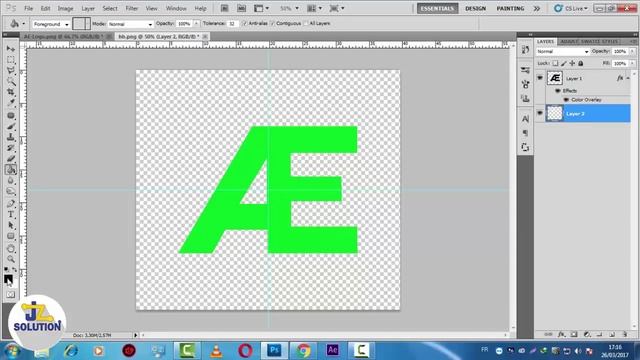
Task: Select the Crop tool
Action: [x=11, y=92]
